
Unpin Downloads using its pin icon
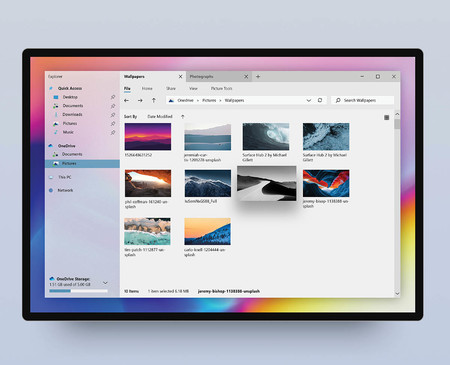113,115
